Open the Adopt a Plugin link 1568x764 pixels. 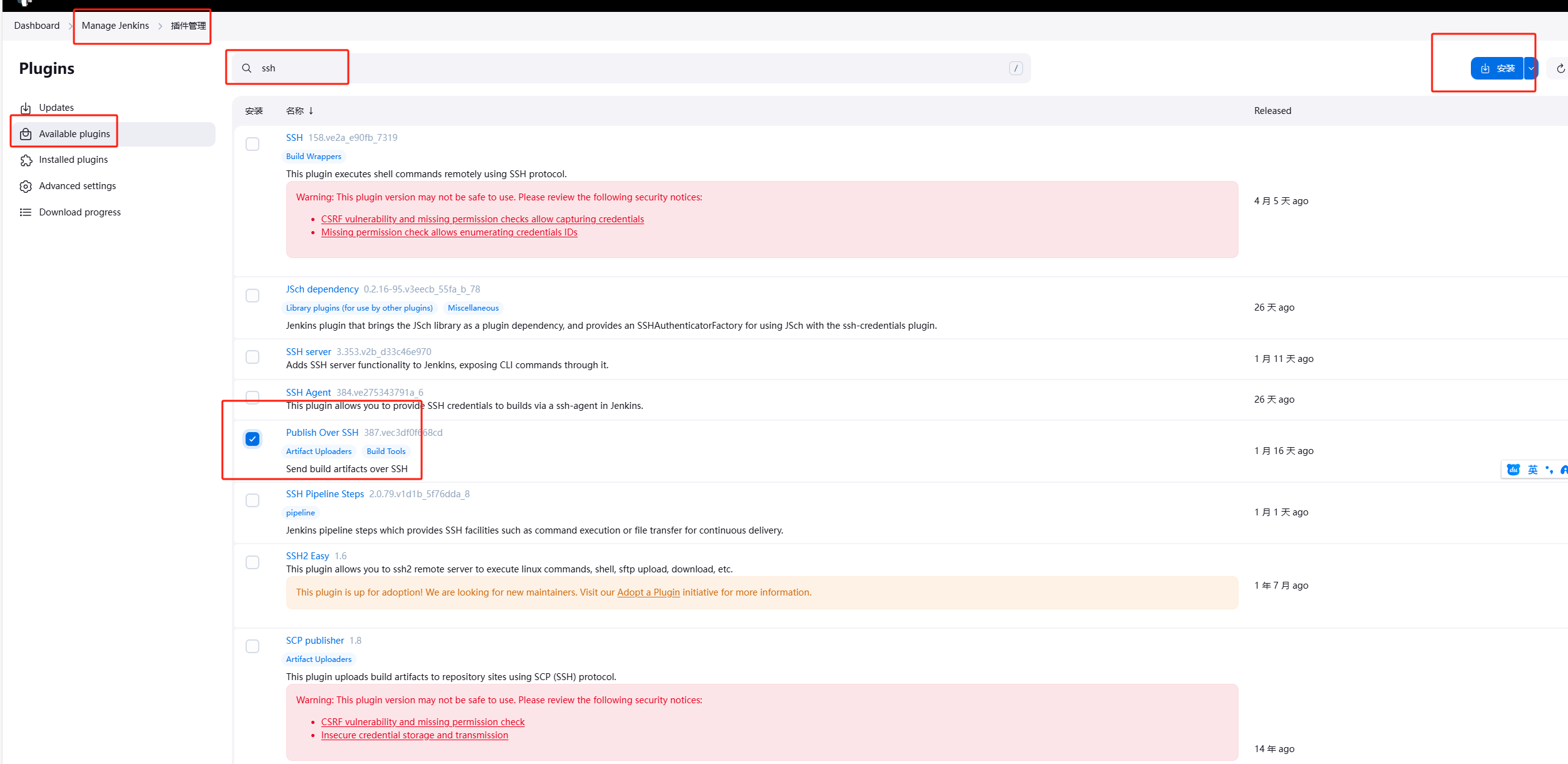click(x=648, y=592)
